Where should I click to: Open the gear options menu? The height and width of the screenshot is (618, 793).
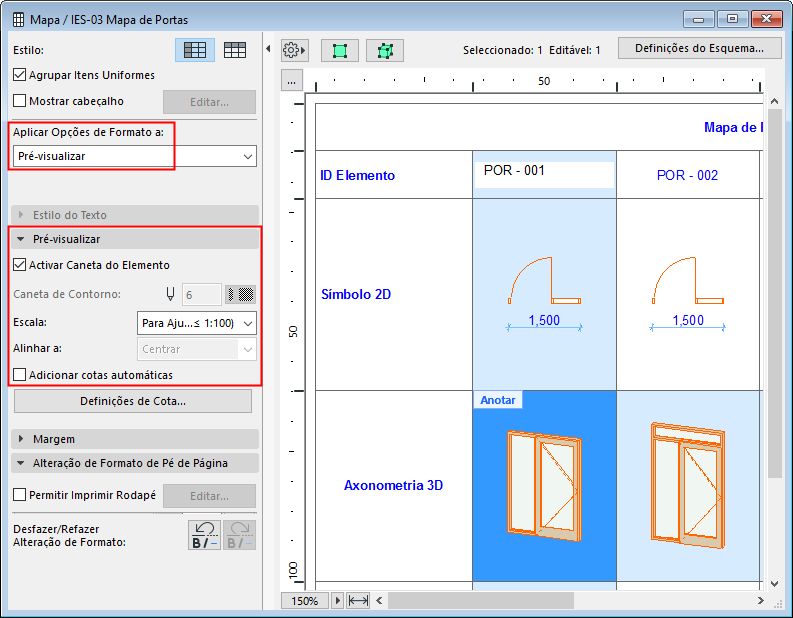pyautogui.click(x=294, y=51)
